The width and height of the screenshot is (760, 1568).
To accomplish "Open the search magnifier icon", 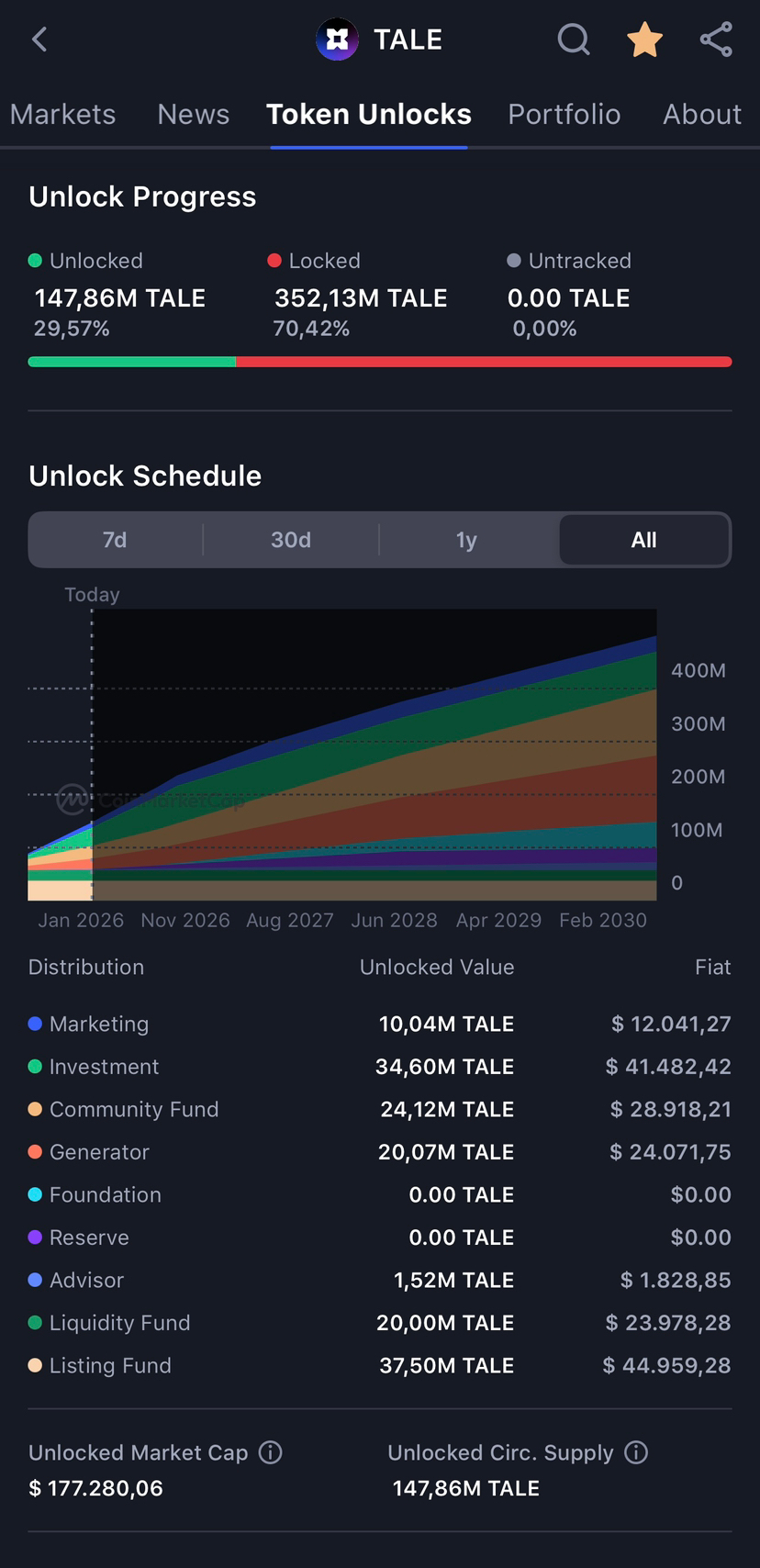I will point(574,39).
